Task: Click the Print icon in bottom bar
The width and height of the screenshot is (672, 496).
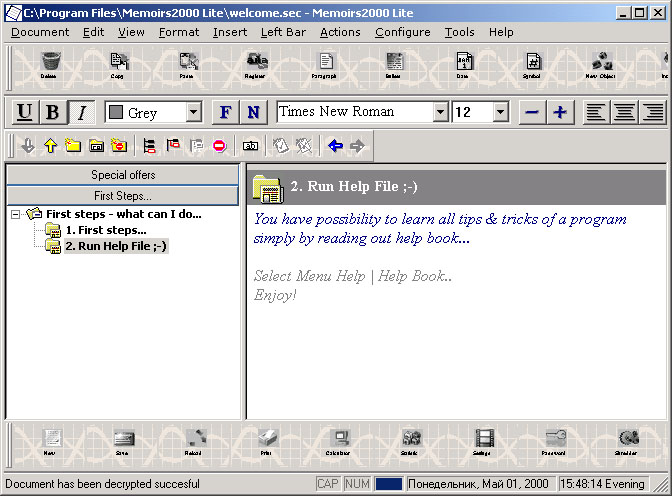Action: (268, 438)
